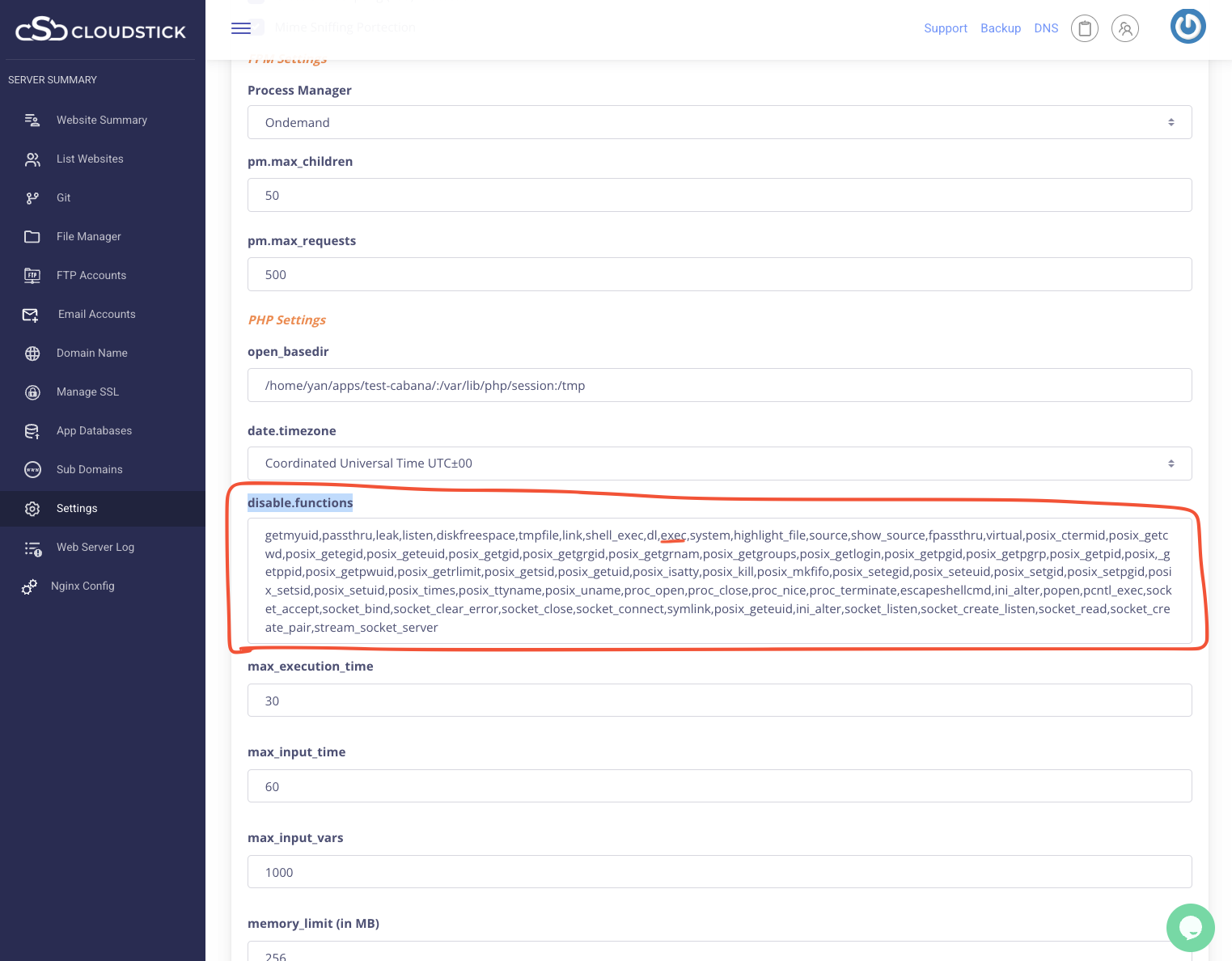Open the Backup link

1000,28
